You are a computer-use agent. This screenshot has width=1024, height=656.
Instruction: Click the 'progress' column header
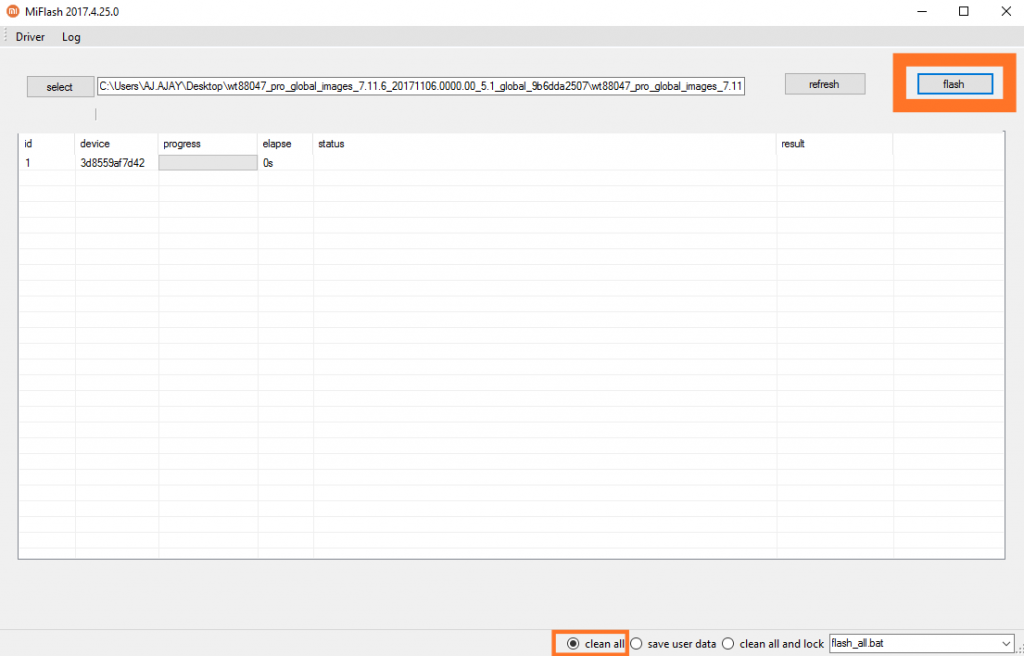[x=208, y=144]
